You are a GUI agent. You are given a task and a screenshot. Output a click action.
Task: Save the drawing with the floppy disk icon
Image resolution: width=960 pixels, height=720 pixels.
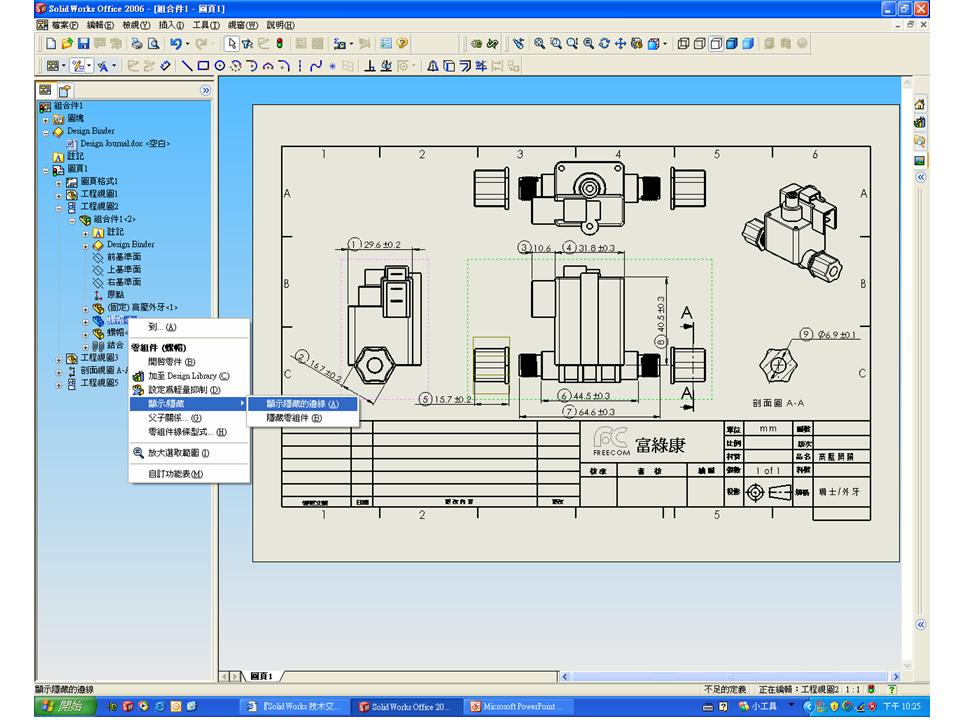[83, 43]
